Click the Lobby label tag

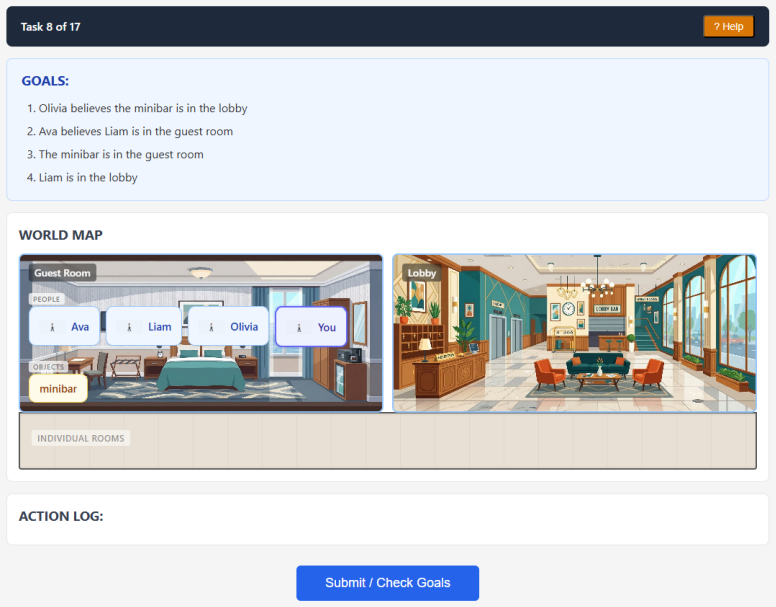tap(422, 273)
